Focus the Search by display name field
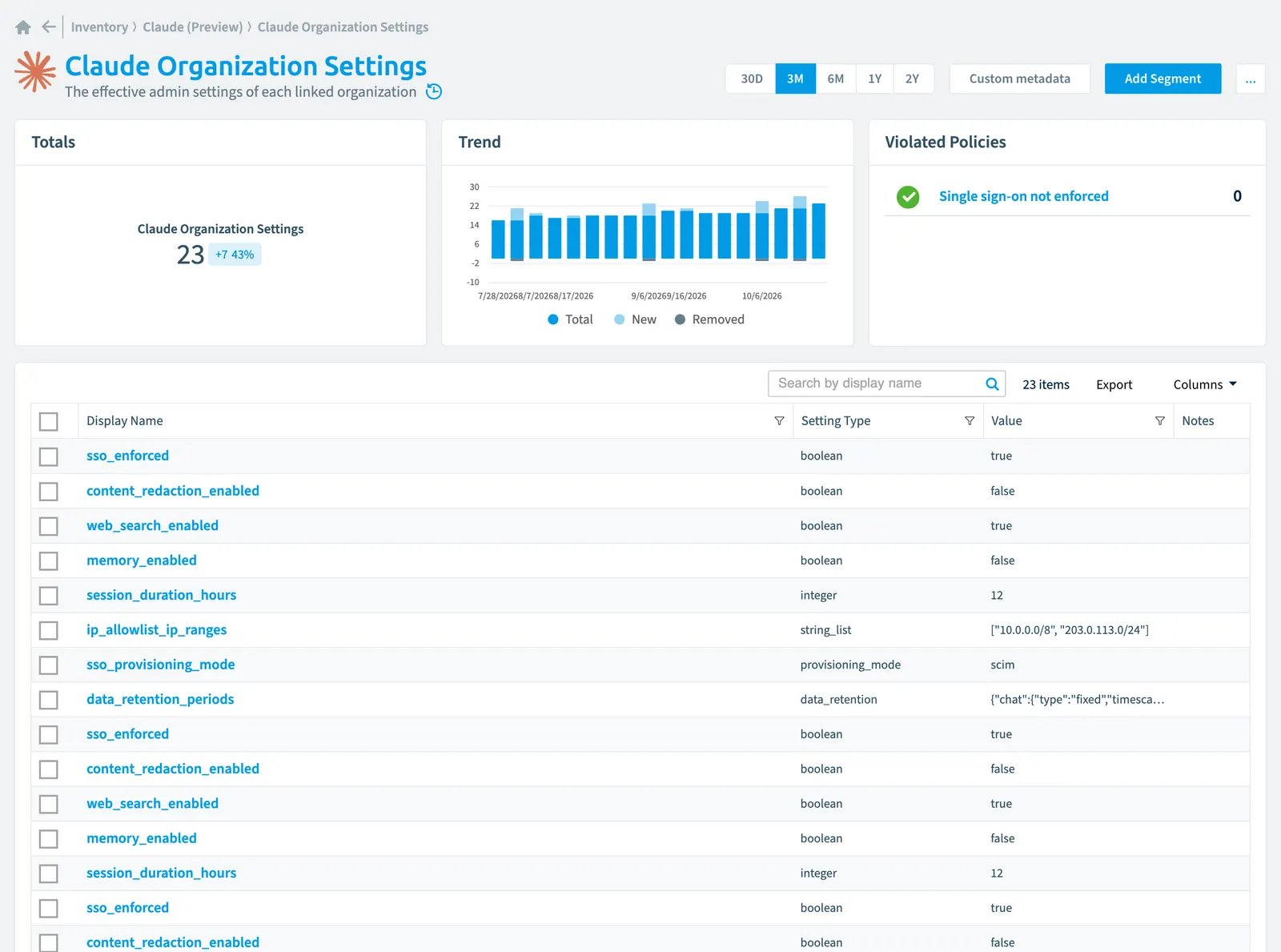 pyautogui.click(x=886, y=384)
